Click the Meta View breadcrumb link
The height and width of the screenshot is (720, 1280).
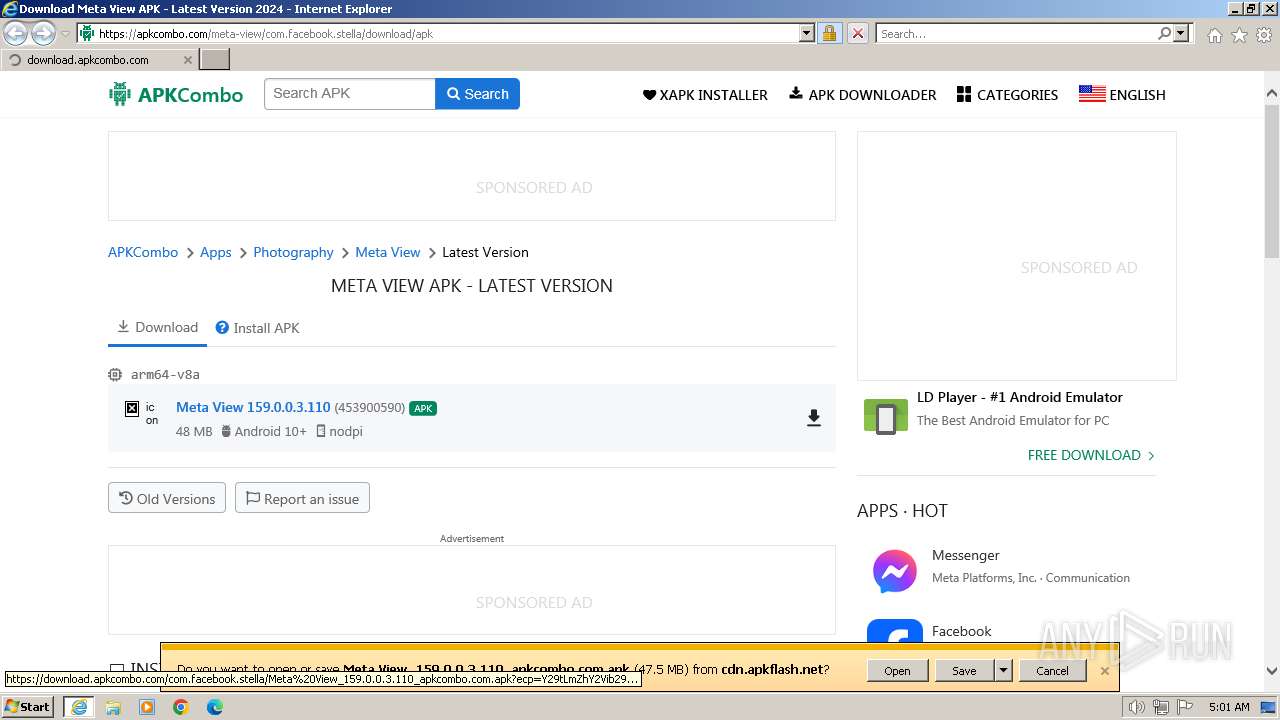388,252
